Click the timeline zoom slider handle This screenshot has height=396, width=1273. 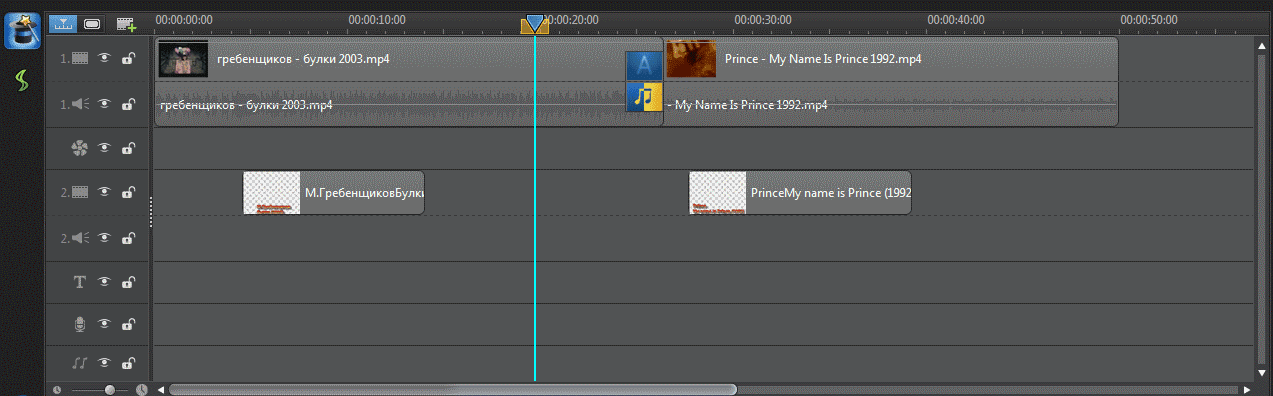tap(109, 389)
